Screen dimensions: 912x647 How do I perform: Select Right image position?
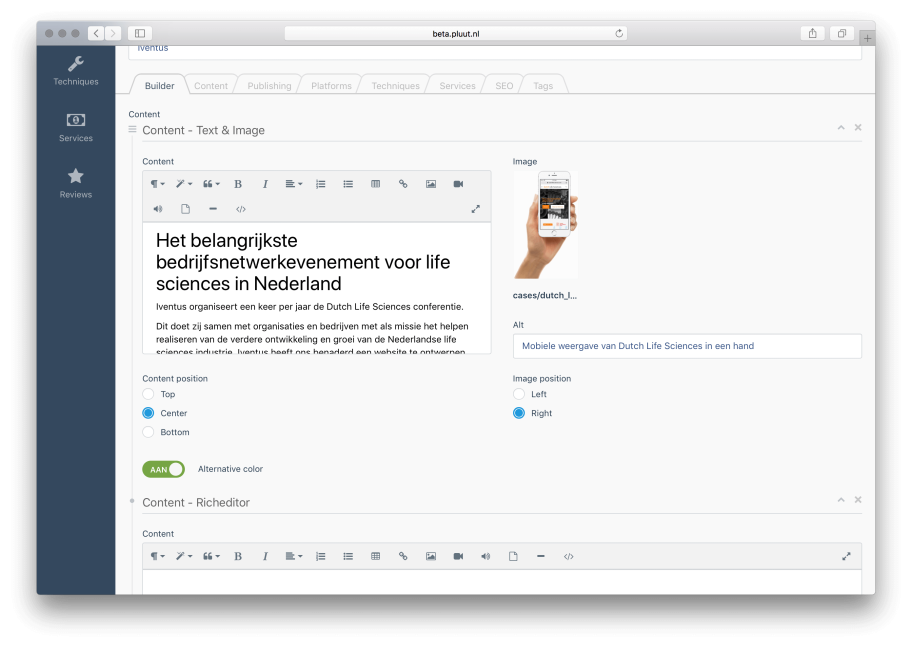[519, 413]
